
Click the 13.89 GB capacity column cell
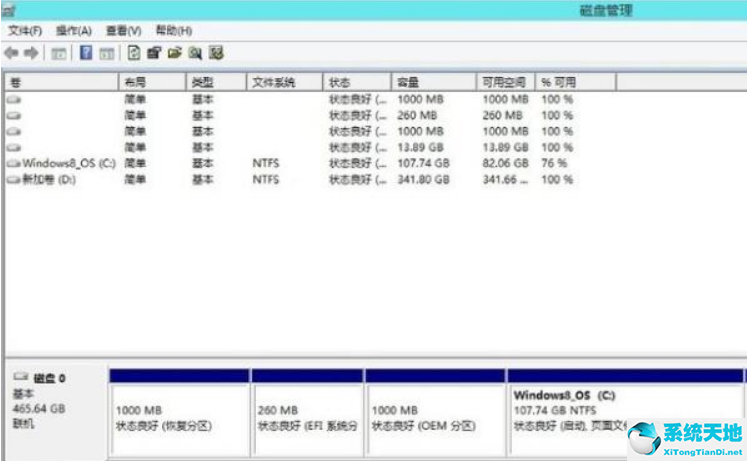pos(421,147)
